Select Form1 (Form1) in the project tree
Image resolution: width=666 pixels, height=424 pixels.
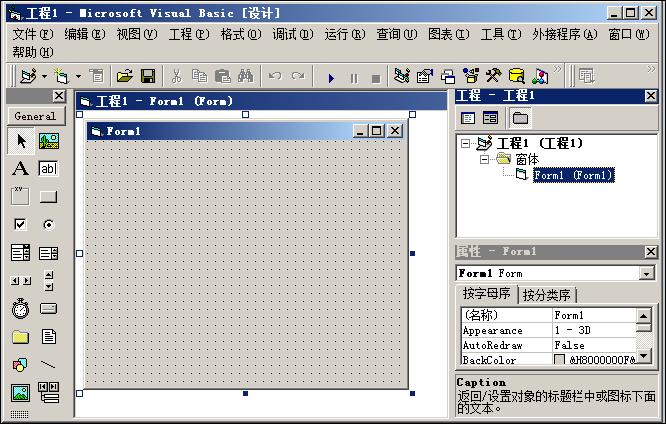(x=572, y=175)
